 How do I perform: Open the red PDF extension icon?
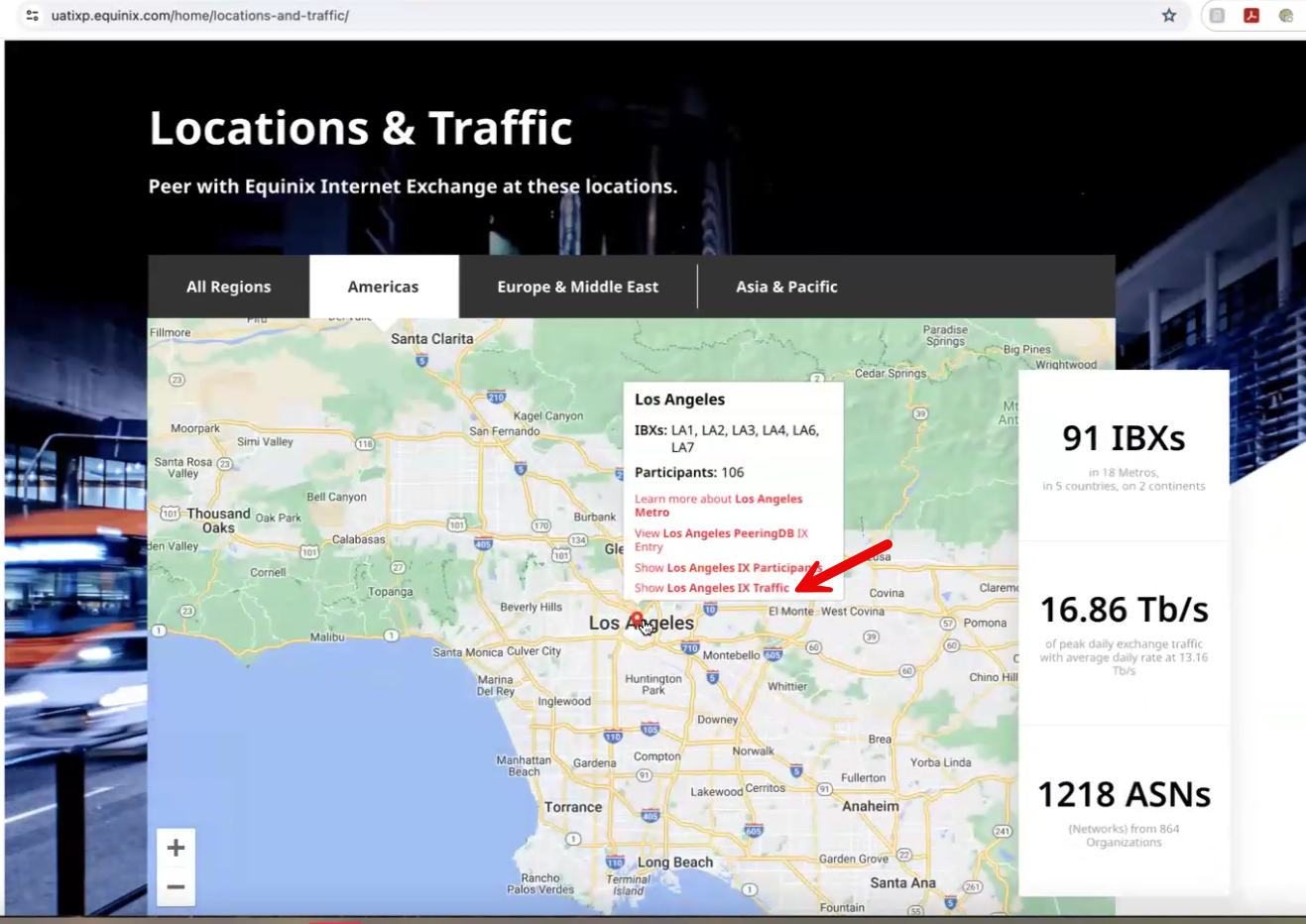point(1251,15)
